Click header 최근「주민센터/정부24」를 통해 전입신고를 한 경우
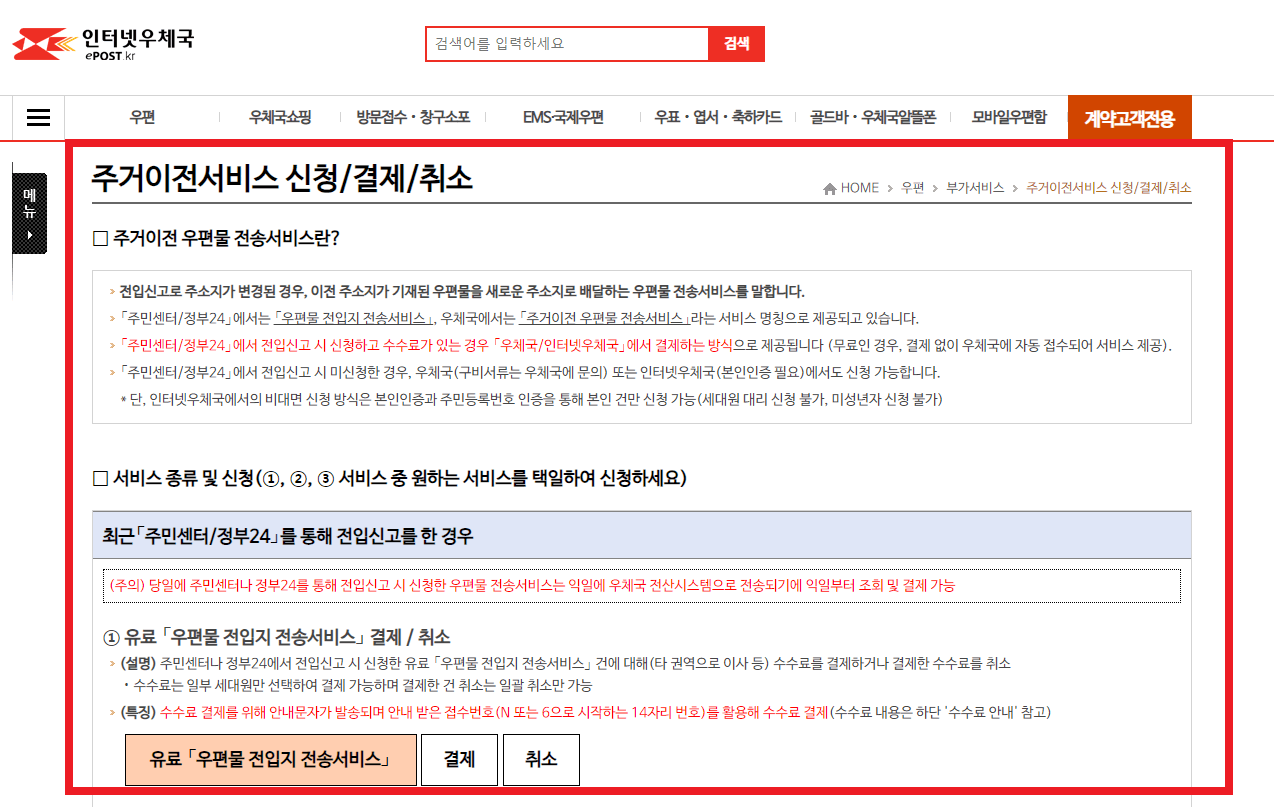 coord(288,536)
